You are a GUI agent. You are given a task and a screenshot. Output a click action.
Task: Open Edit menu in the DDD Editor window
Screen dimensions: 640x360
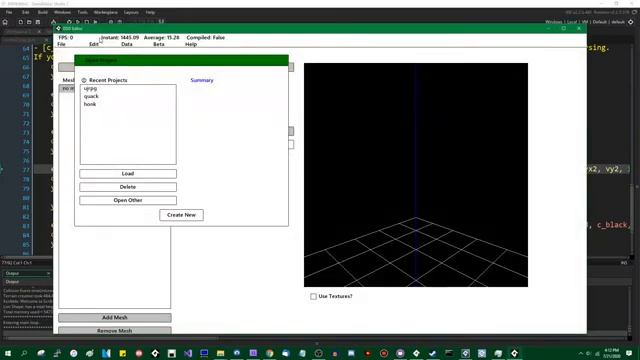tap(93, 44)
